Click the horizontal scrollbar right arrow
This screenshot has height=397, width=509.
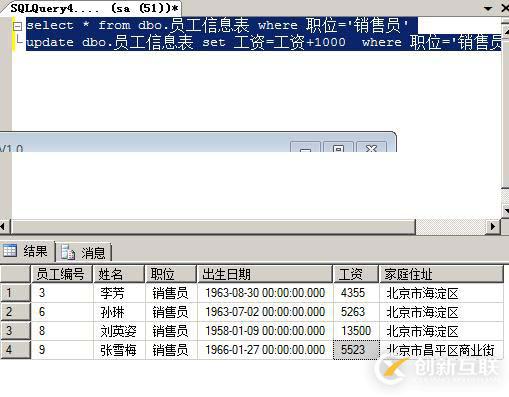pyautogui.click(x=493, y=227)
